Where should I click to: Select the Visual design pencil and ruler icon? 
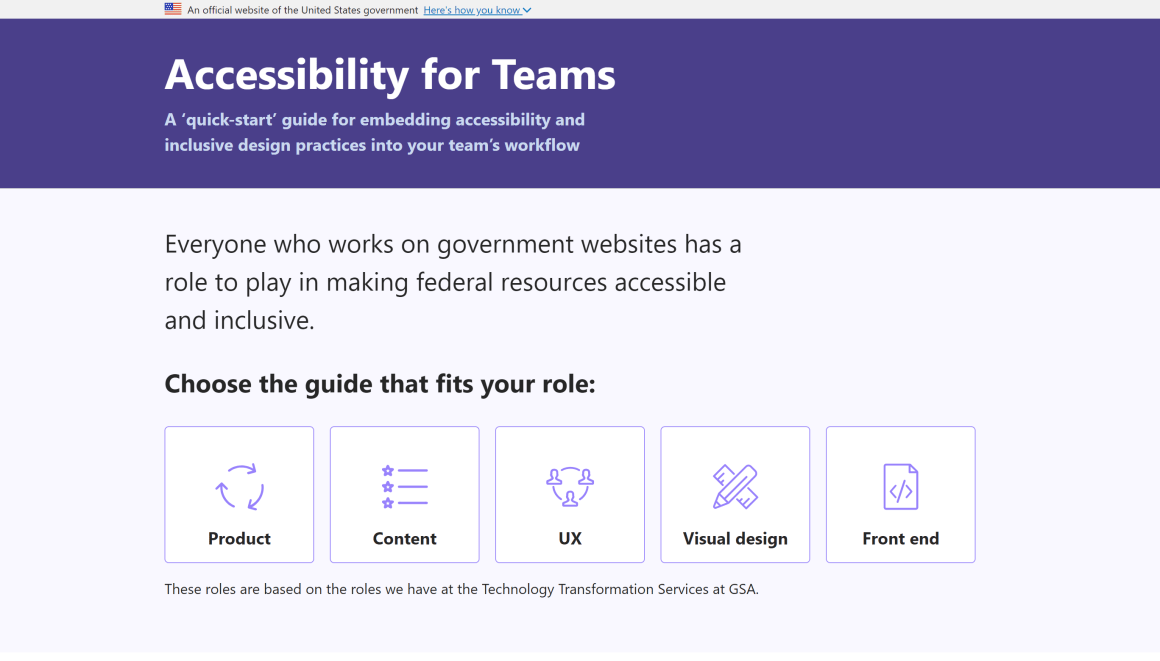tap(735, 487)
